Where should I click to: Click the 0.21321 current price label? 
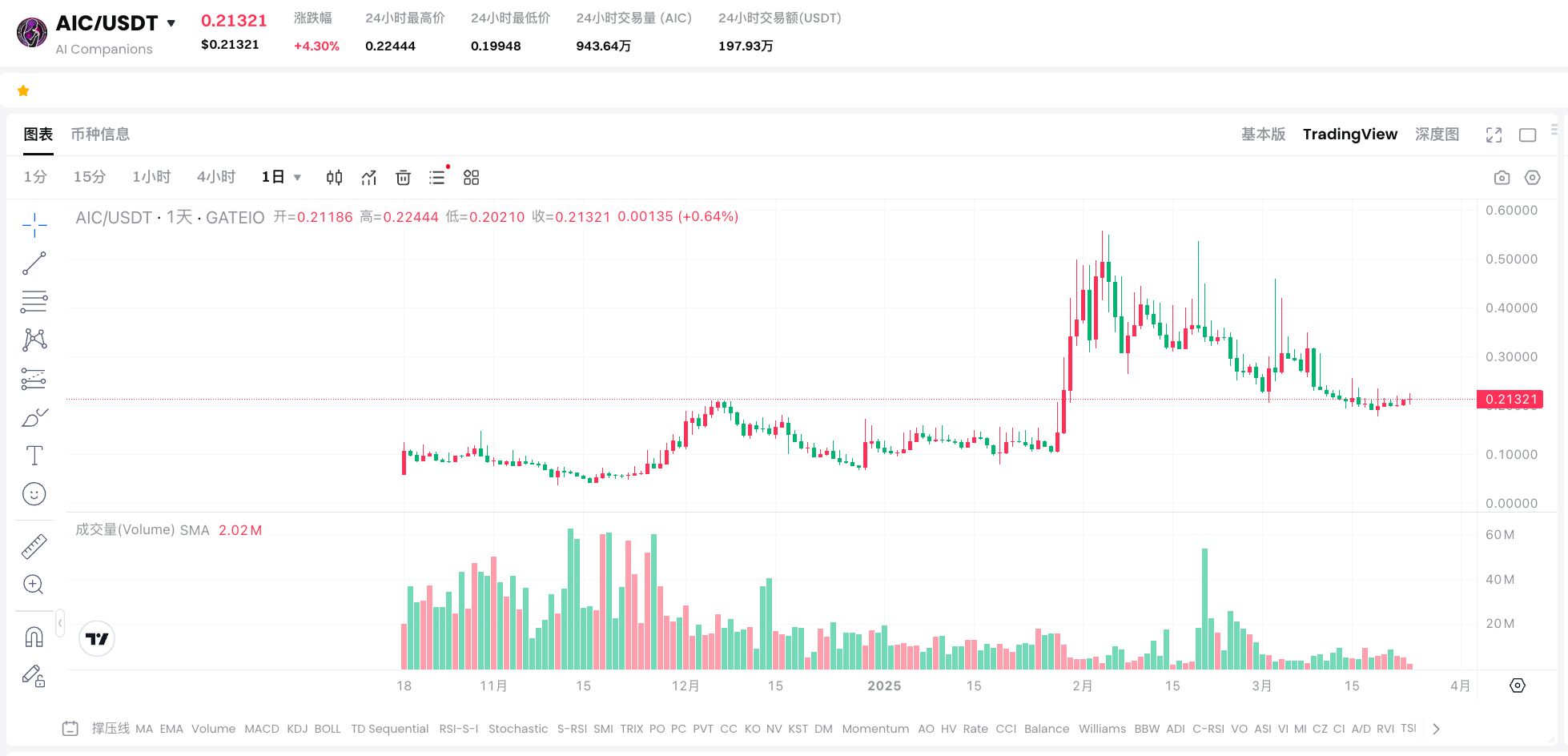(1511, 399)
